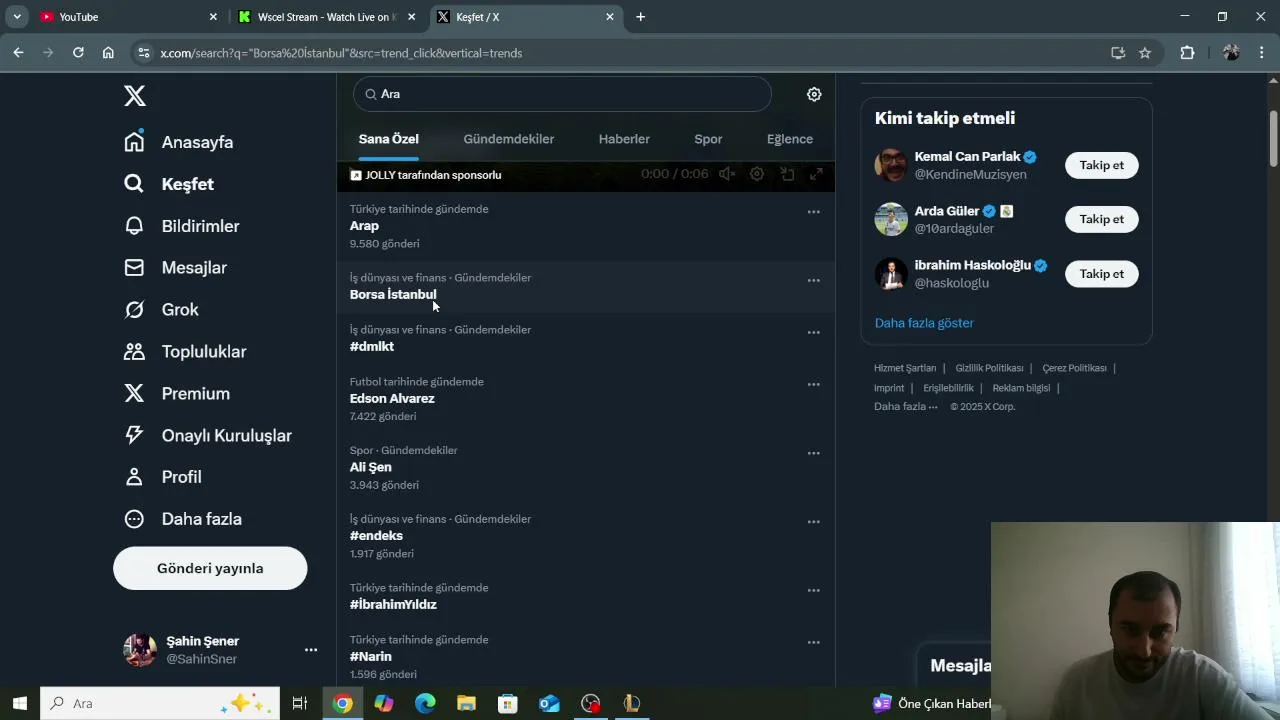Open more options for Borsa İstanbul trend
The width and height of the screenshot is (1280, 720).
(813, 281)
